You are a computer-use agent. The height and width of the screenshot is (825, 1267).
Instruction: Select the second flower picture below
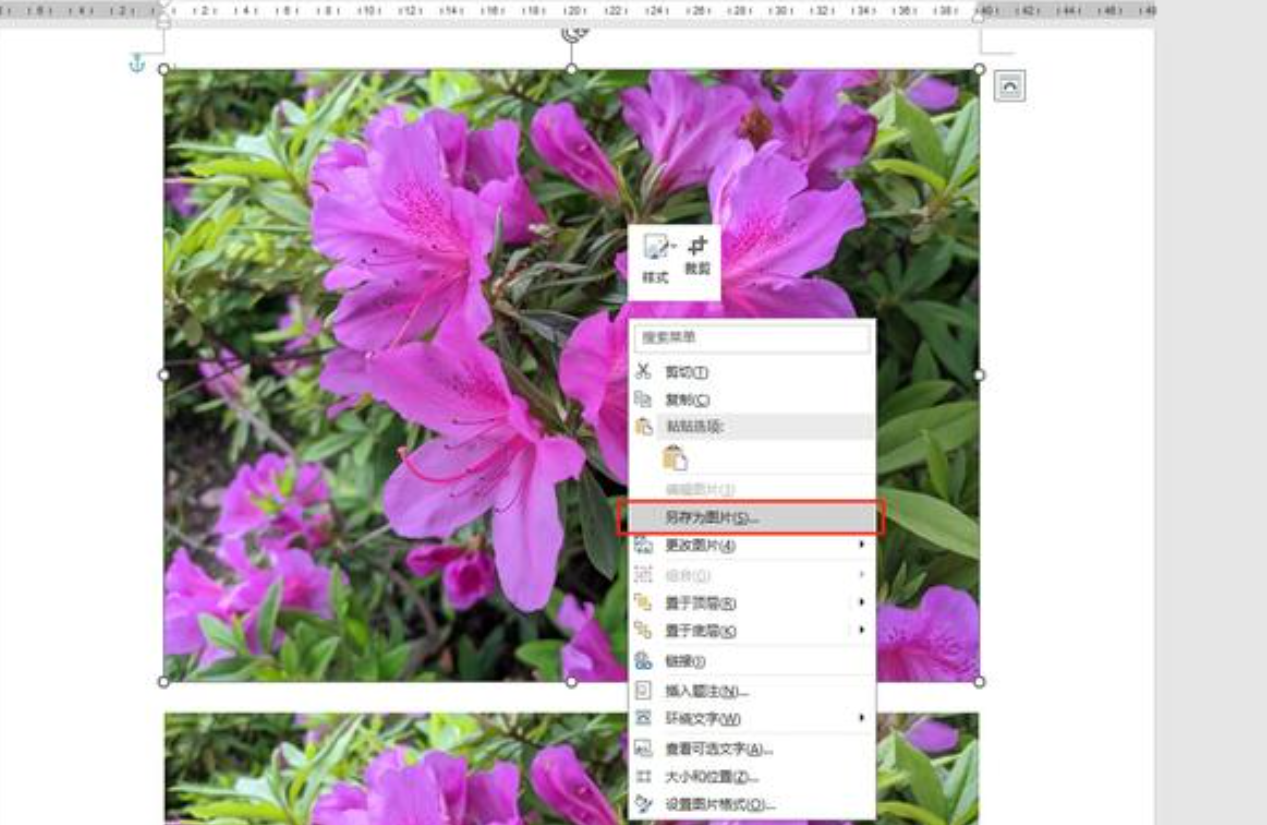click(x=395, y=768)
